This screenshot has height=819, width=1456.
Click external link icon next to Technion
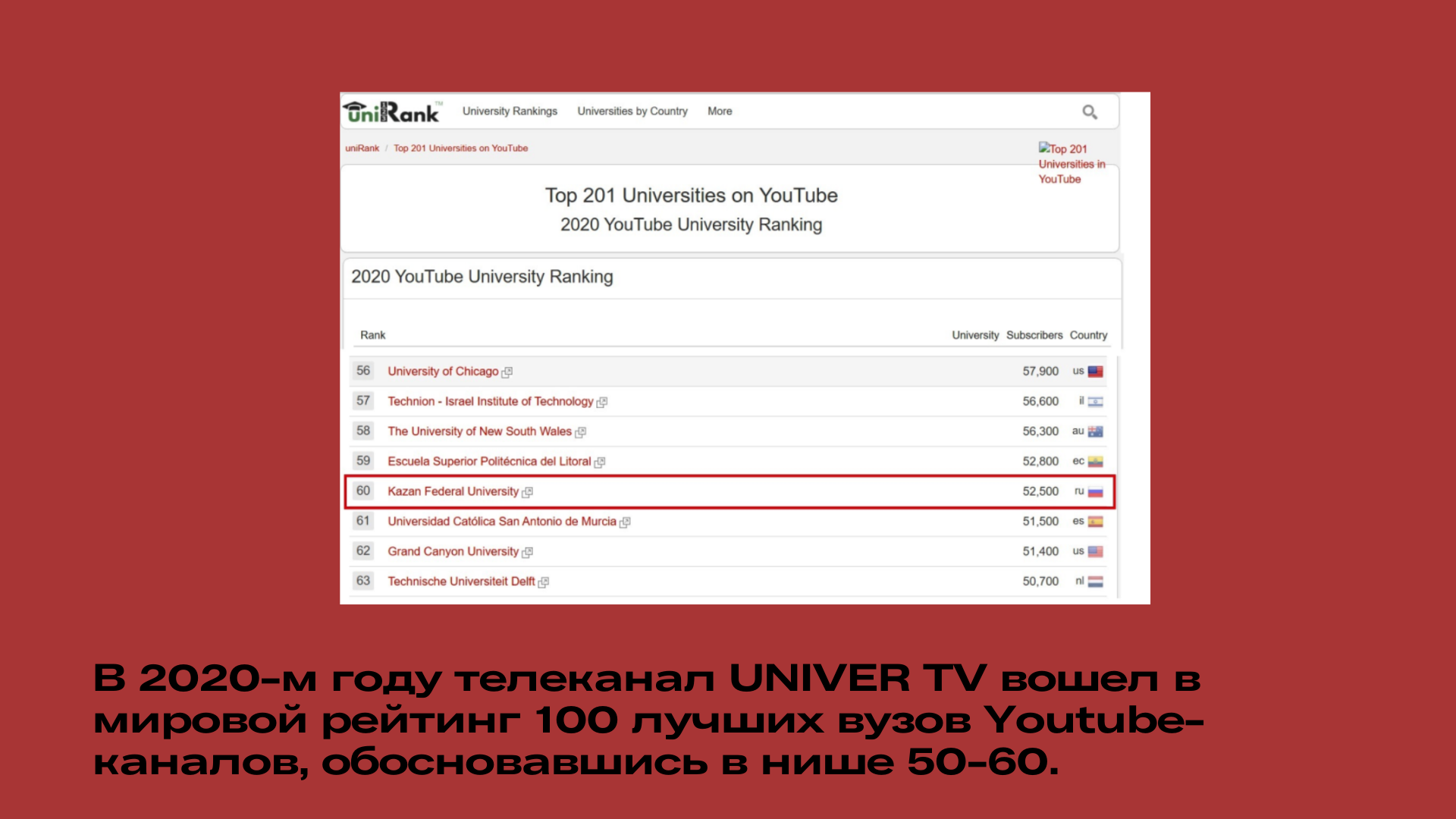click(x=602, y=402)
